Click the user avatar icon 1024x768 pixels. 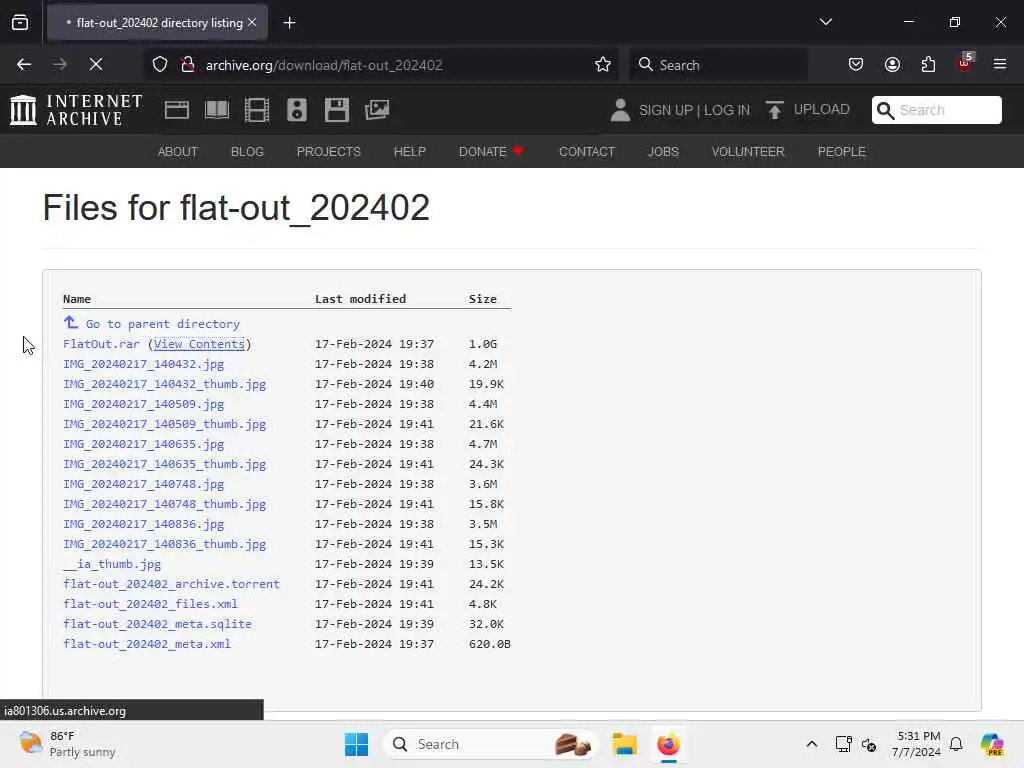pyautogui.click(x=620, y=110)
